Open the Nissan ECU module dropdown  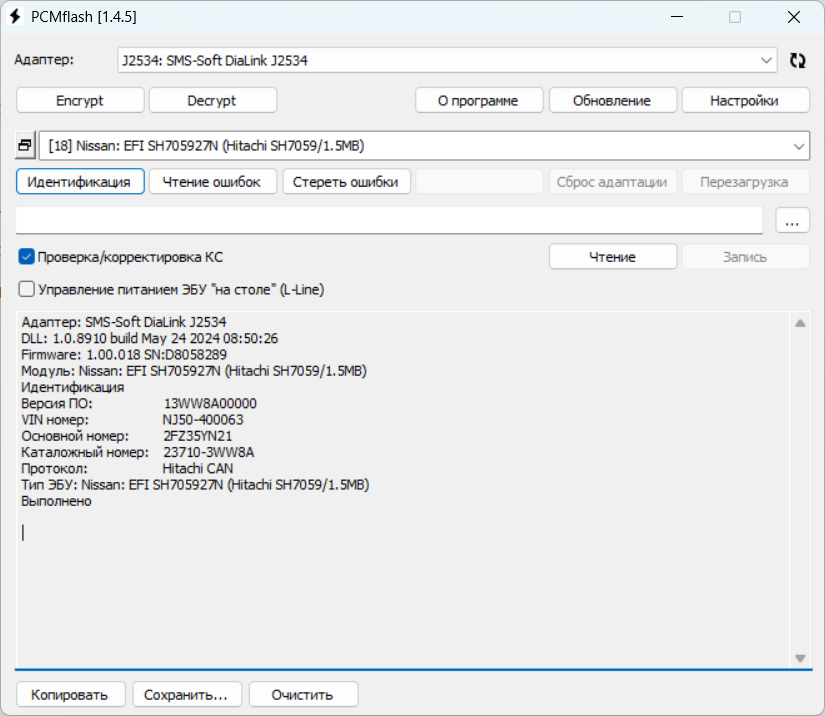tap(799, 145)
